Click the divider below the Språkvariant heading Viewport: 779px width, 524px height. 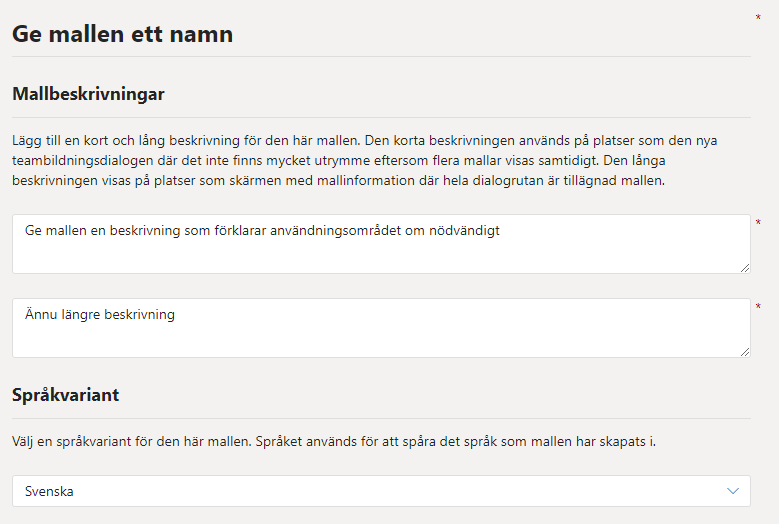point(381,418)
